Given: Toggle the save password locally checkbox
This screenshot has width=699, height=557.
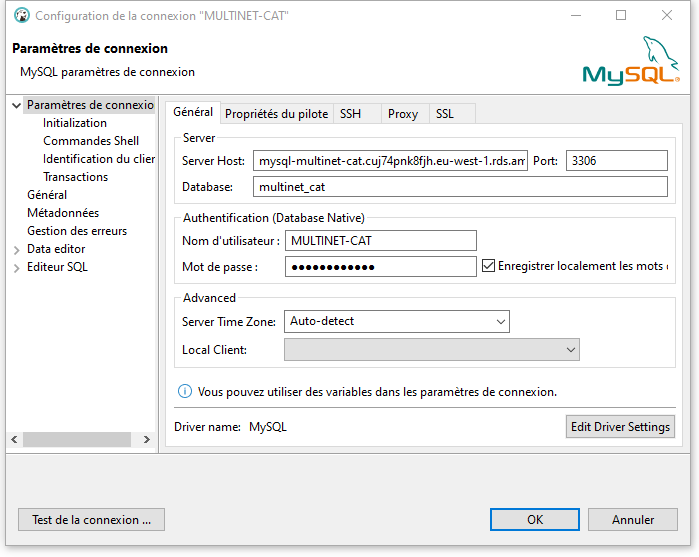Looking at the screenshot, I should click(488, 266).
